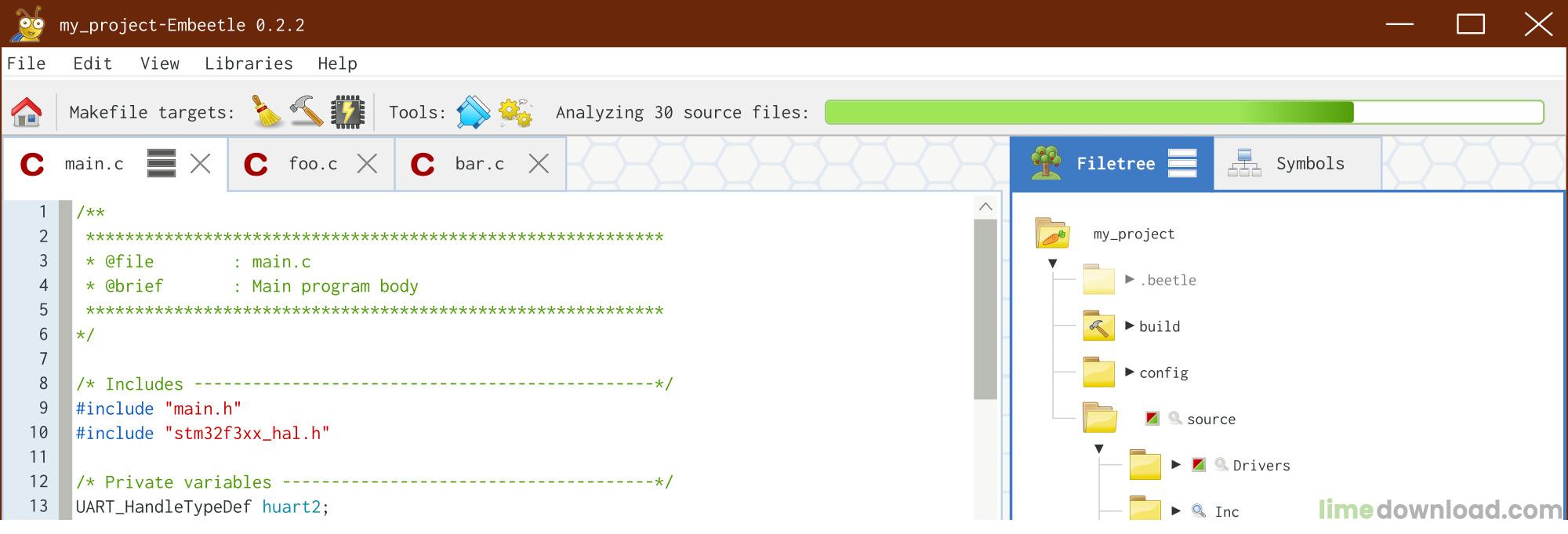
Task: Click the Filetree tree icon
Action: coord(1047,163)
